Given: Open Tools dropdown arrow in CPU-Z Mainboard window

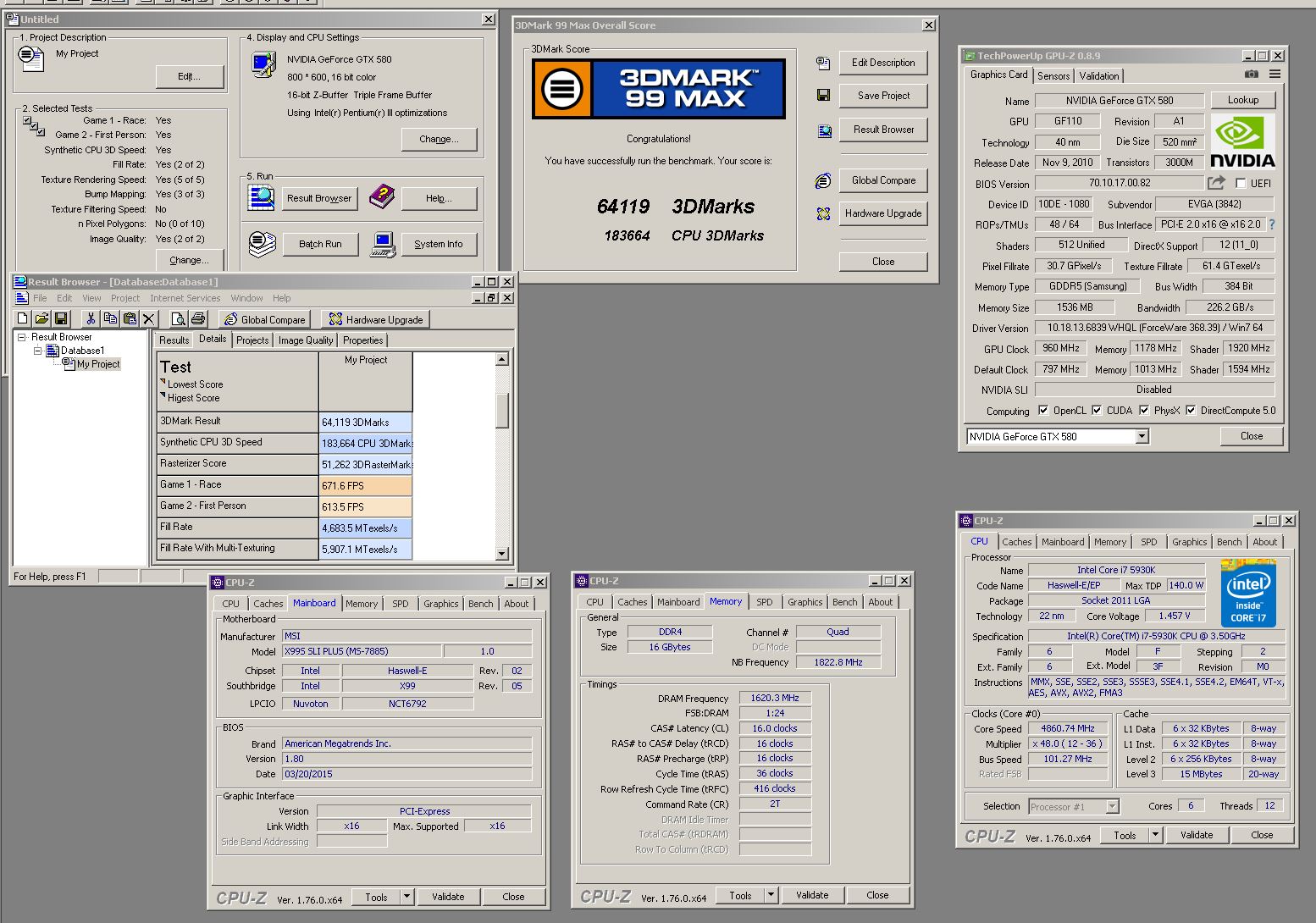Looking at the screenshot, I should point(406,897).
